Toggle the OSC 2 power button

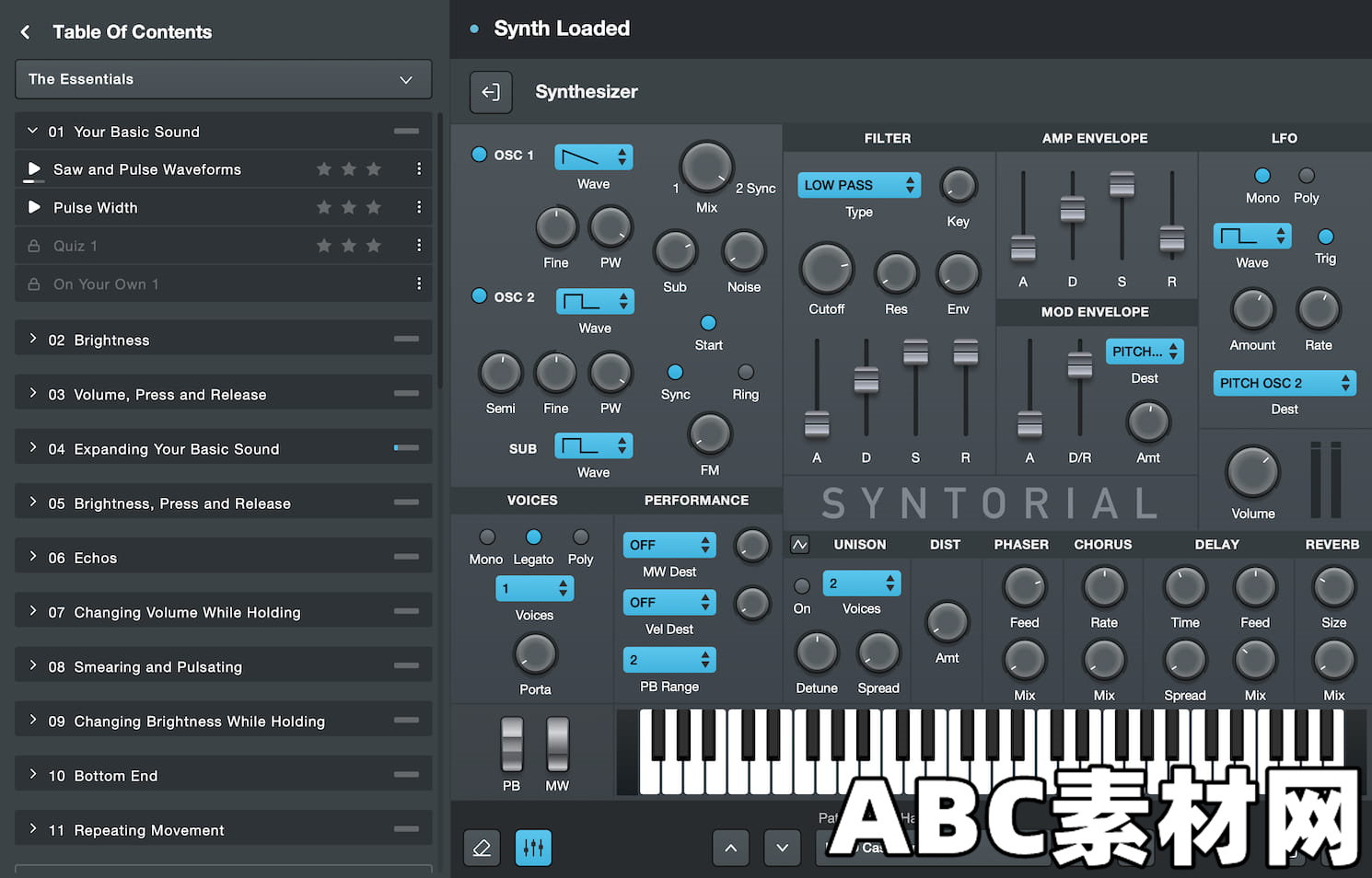479,296
